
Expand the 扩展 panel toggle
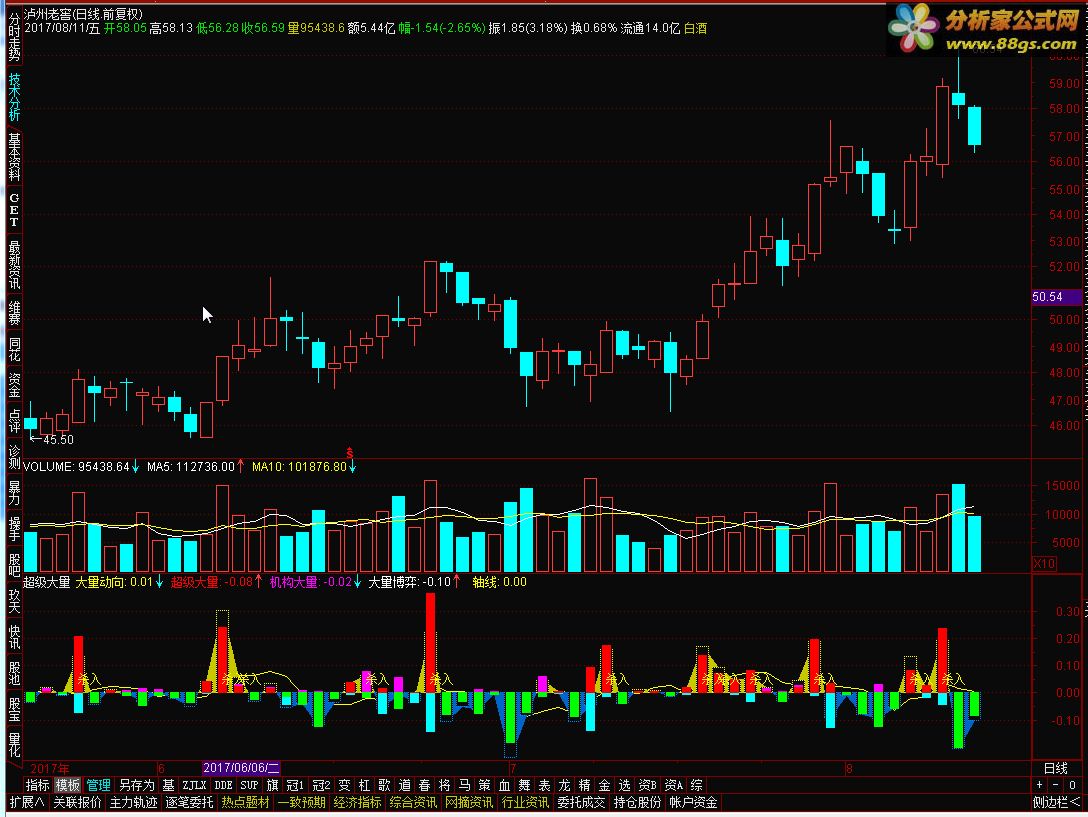[27, 802]
